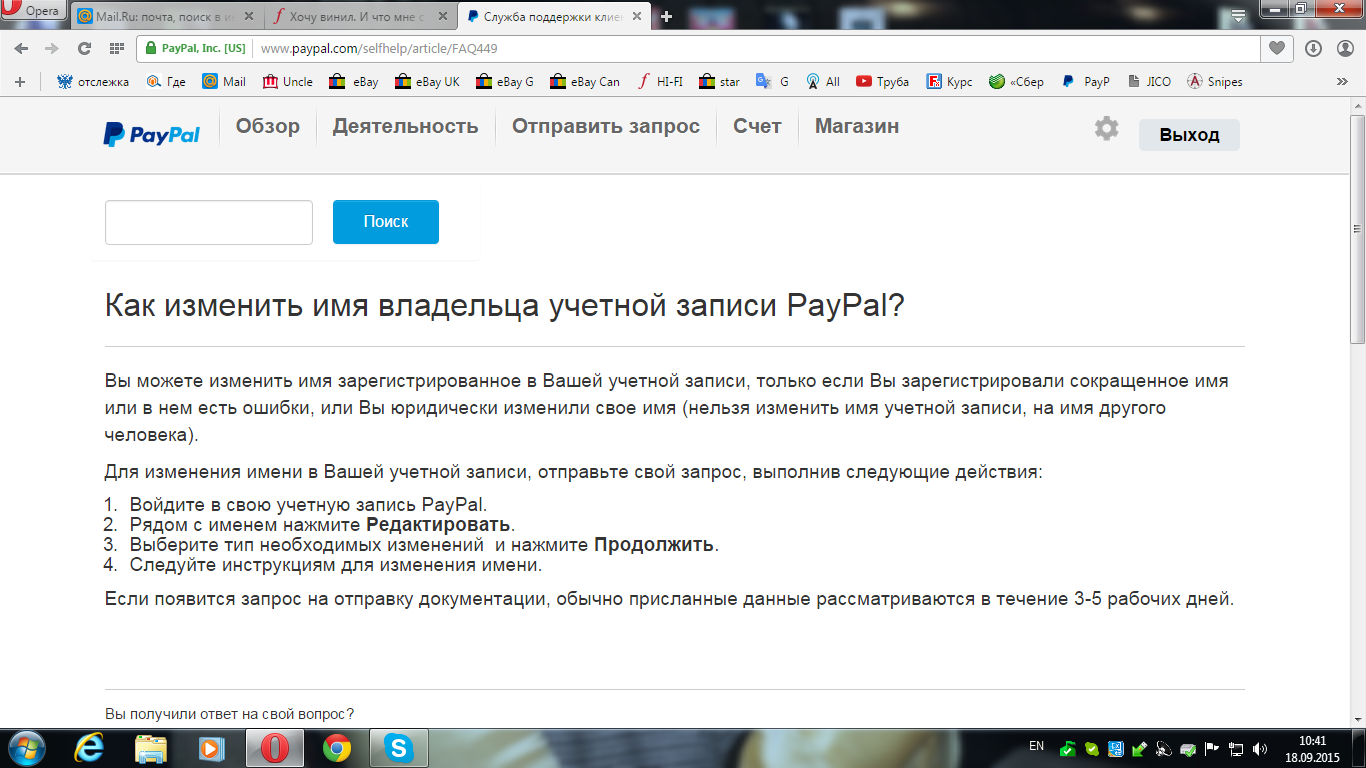Open the new tab with plus icon

(667, 16)
